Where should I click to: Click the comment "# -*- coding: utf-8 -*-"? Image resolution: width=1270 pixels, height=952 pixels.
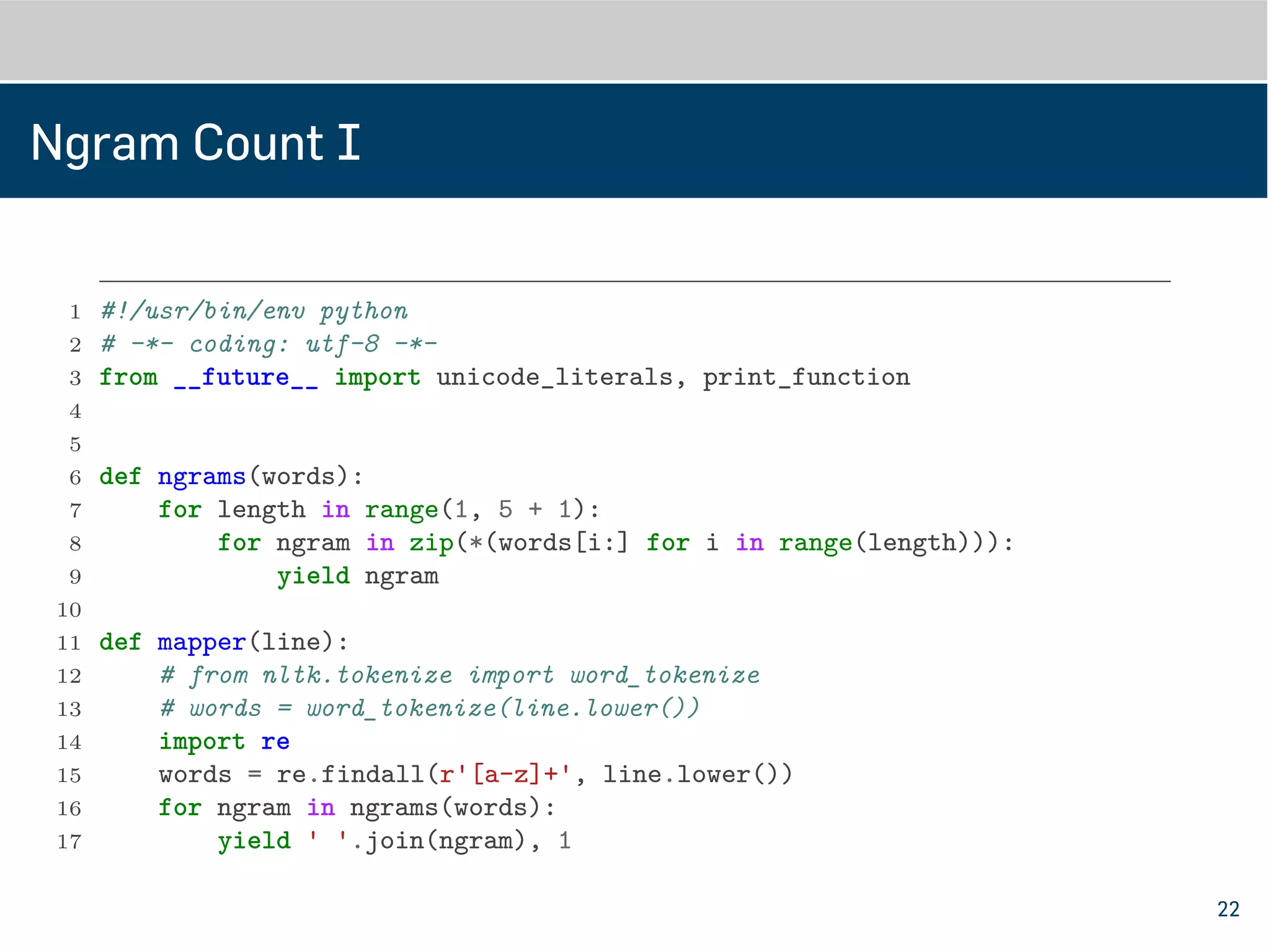pos(269,344)
